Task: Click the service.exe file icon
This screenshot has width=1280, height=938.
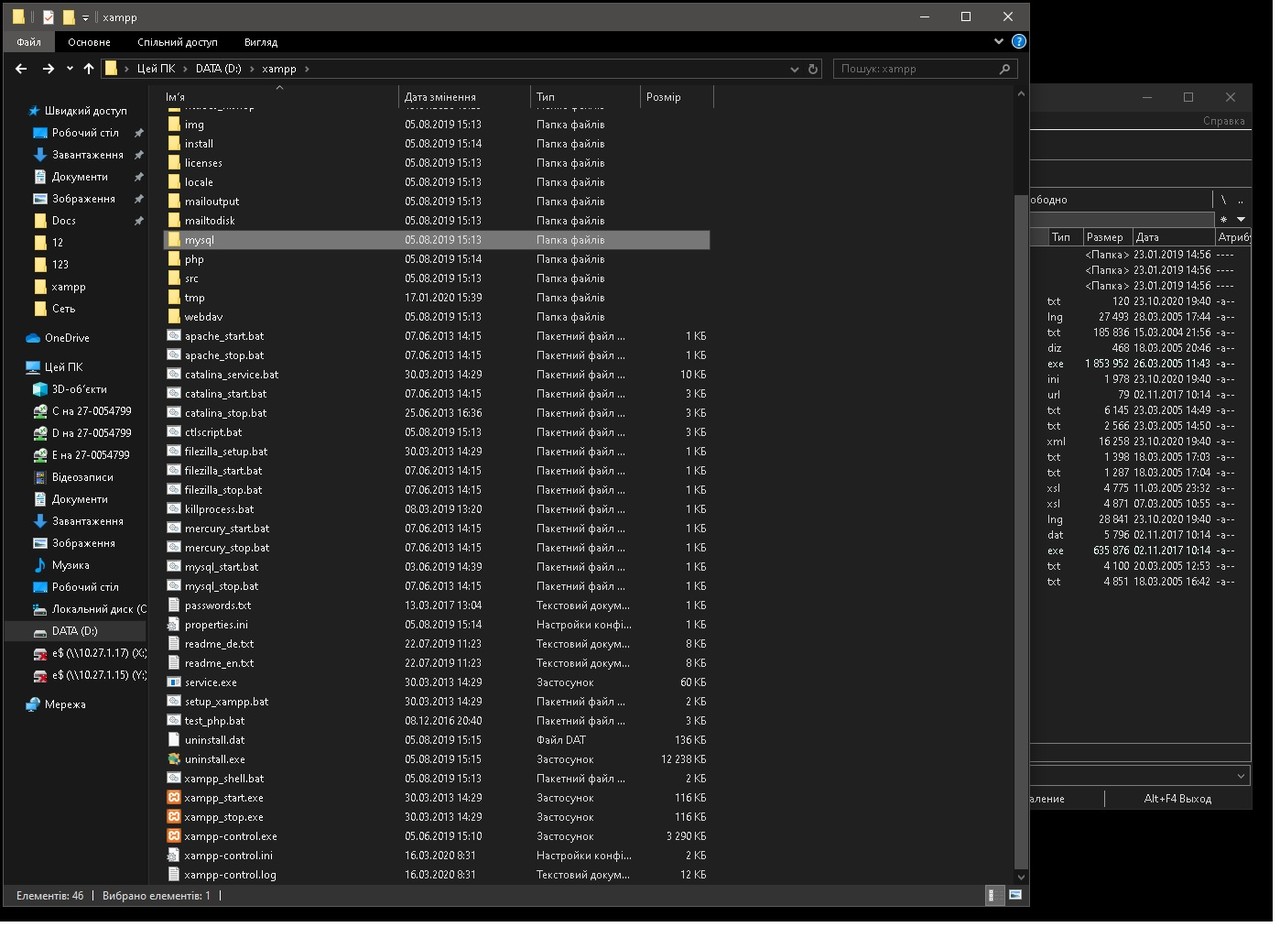Action: [x=173, y=682]
